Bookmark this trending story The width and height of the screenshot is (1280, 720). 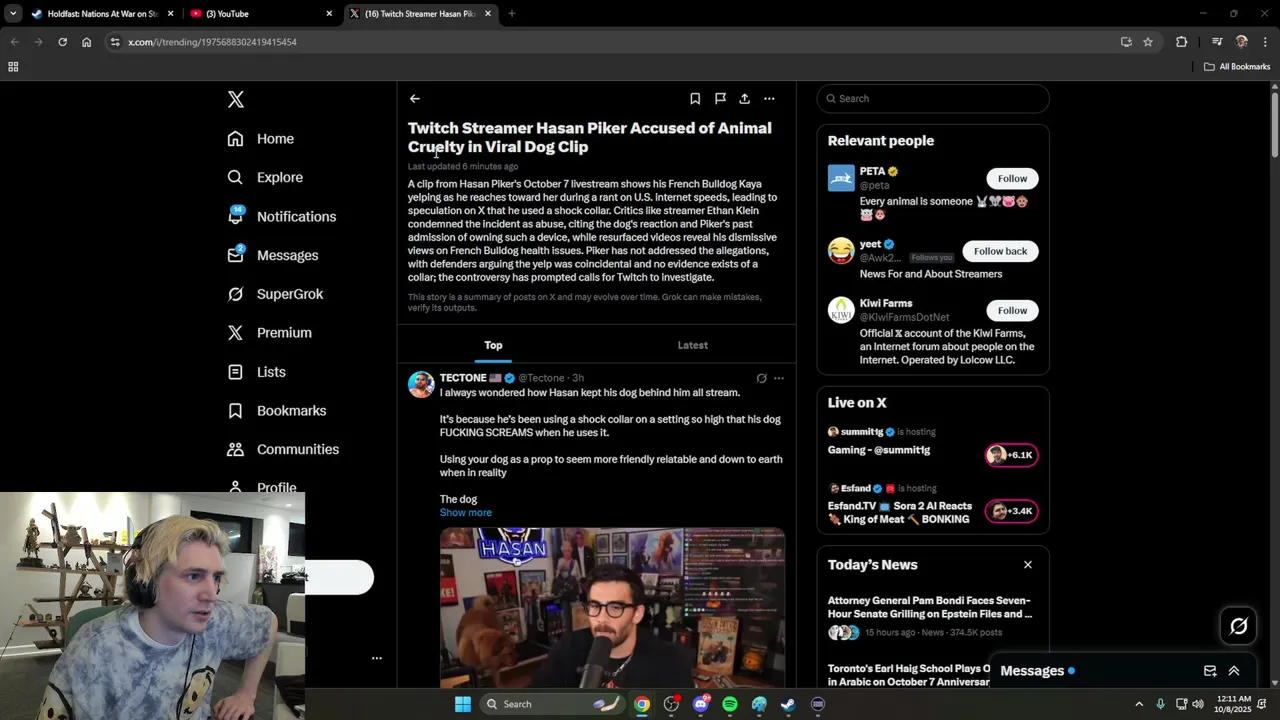[695, 99]
